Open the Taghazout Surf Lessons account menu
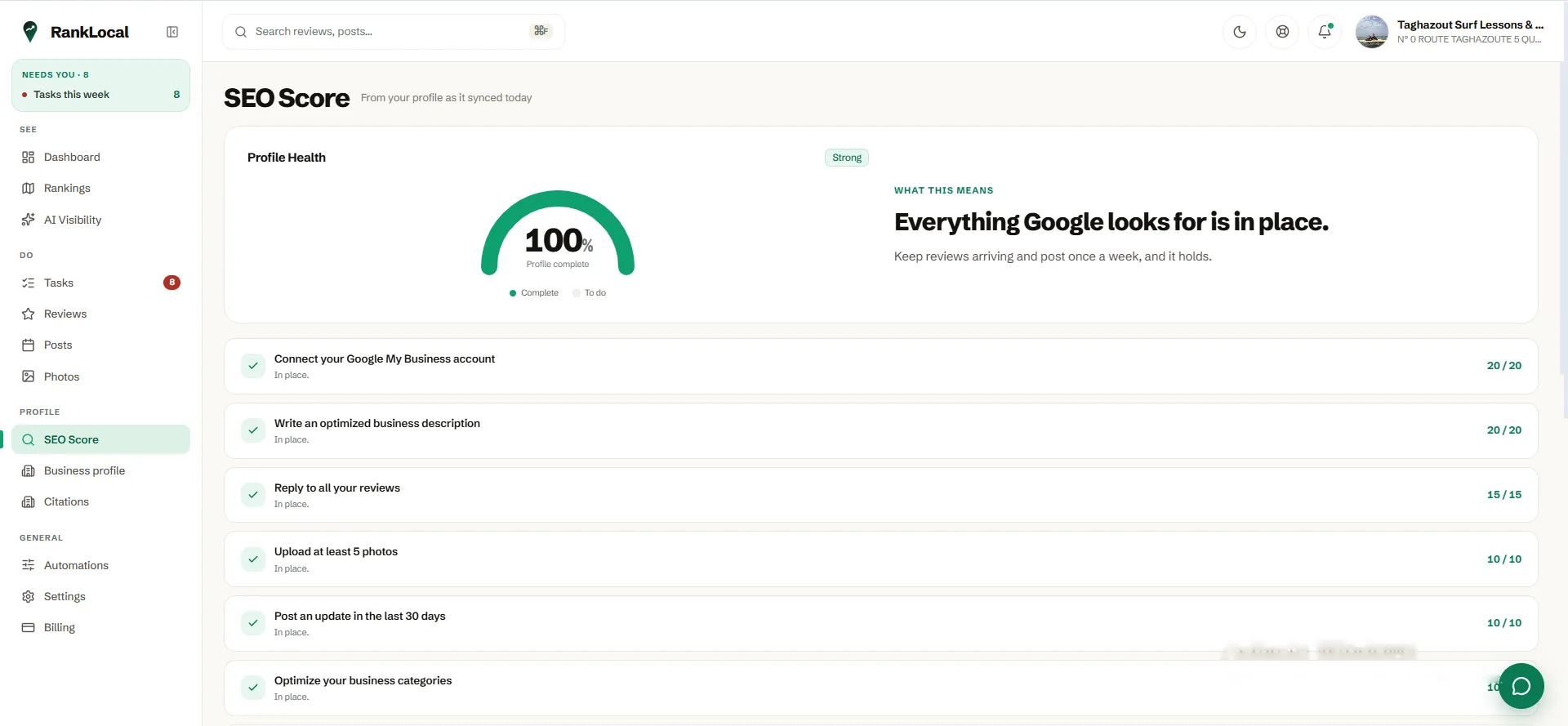This screenshot has height=726, width=1568. tap(1450, 32)
